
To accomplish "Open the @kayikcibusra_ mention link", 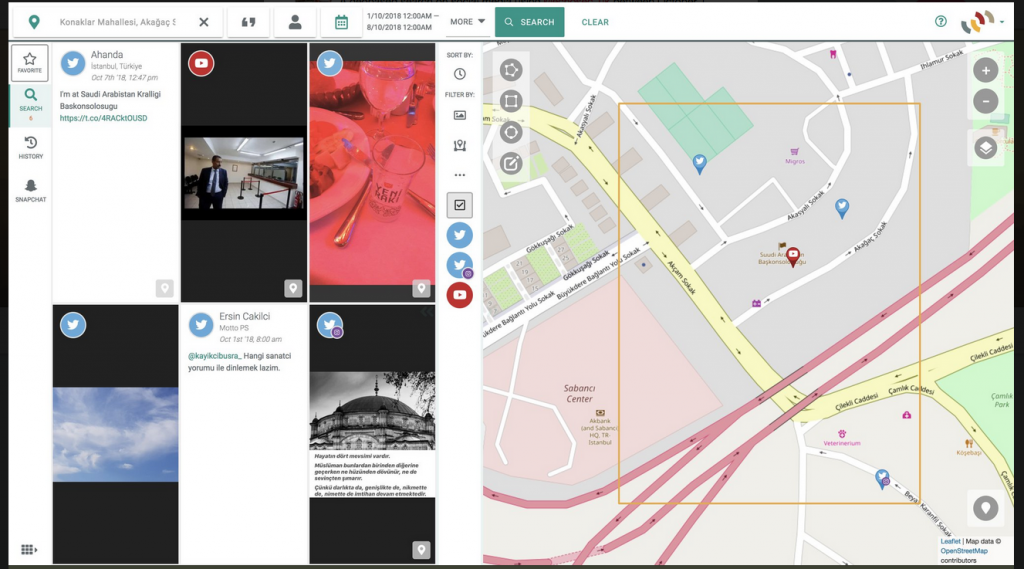I will point(215,356).
